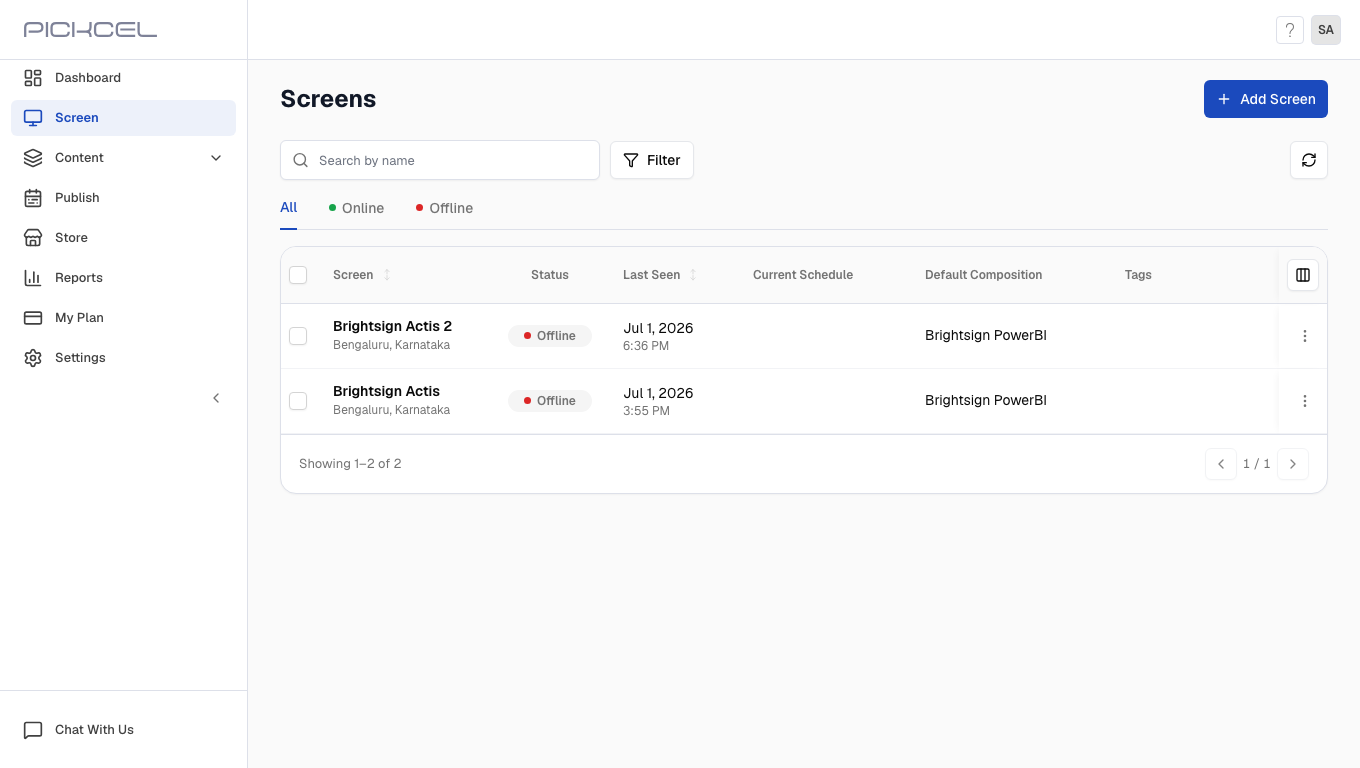The image size is (1360, 768).
Task: Click the Tags column header
Action: coord(1138,275)
